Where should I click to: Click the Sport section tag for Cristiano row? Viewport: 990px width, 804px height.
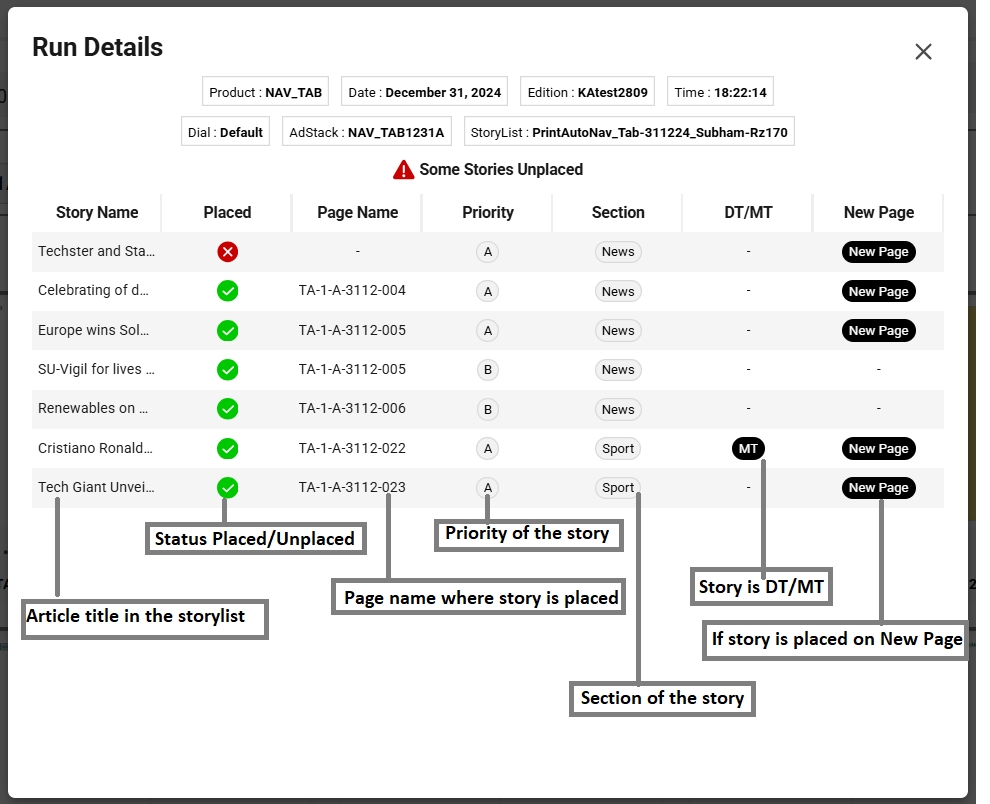tap(618, 448)
